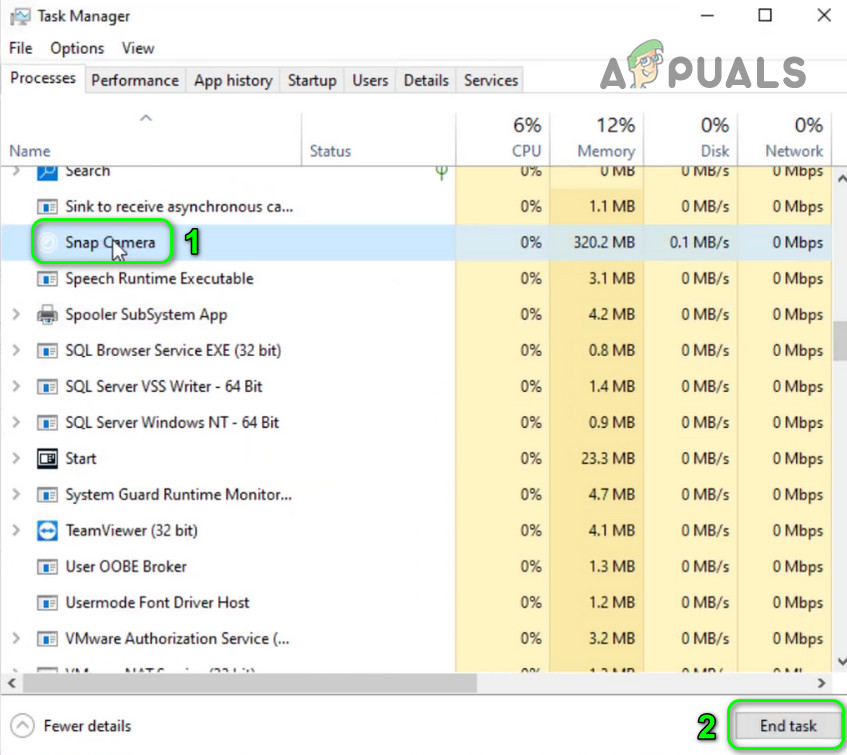Click the TeamViewer process icon
This screenshot has height=755, width=847.
pyautogui.click(x=48, y=530)
